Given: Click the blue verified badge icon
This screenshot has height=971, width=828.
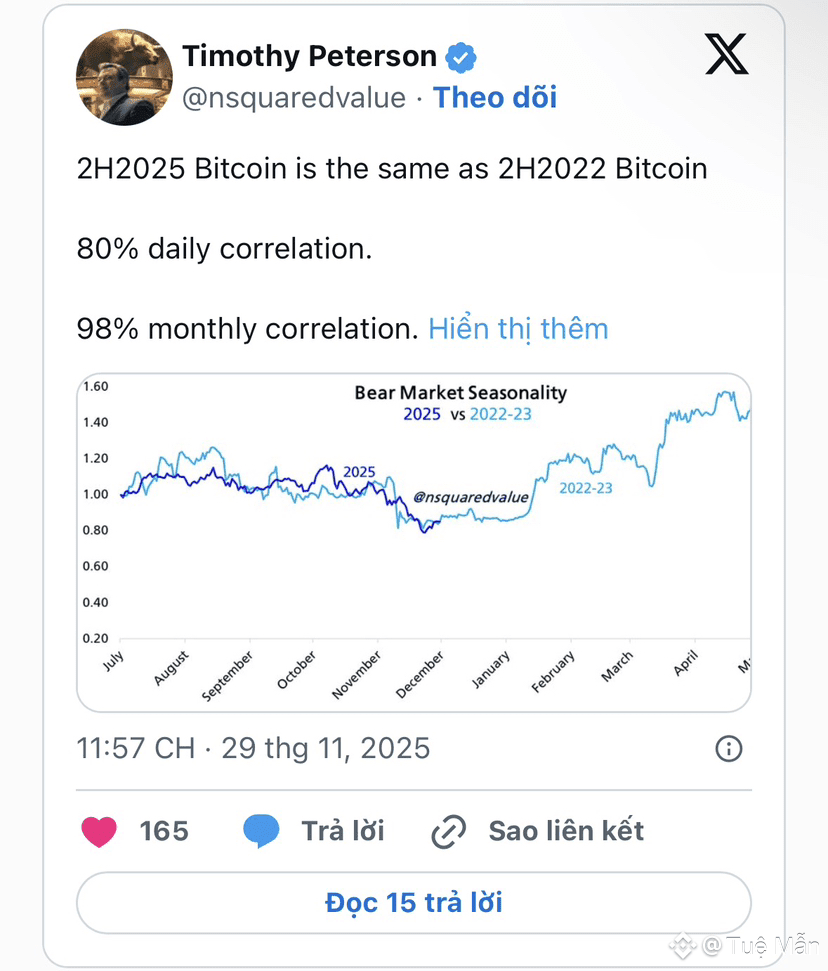Looking at the screenshot, I should point(460,57).
